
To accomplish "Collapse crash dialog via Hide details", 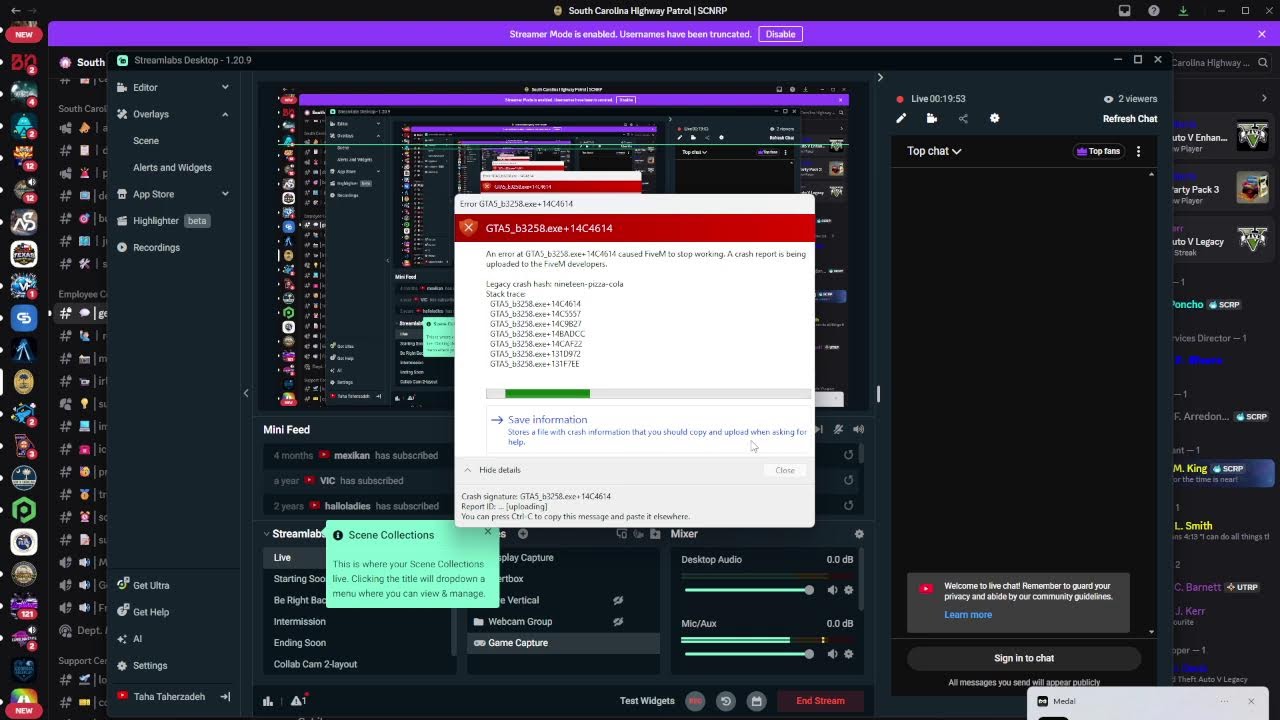I will 492,470.
